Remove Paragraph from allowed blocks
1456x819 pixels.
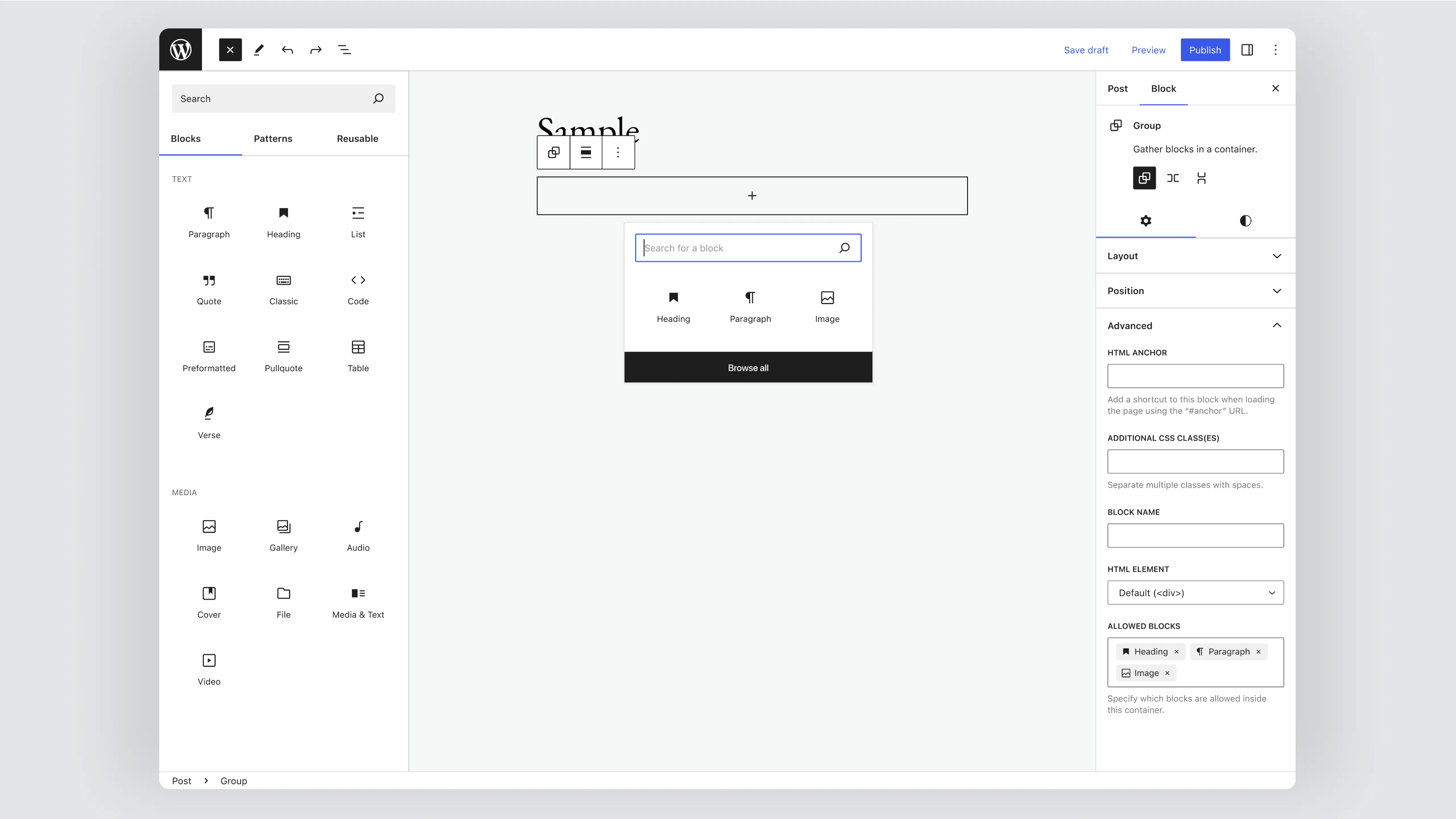(1258, 652)
